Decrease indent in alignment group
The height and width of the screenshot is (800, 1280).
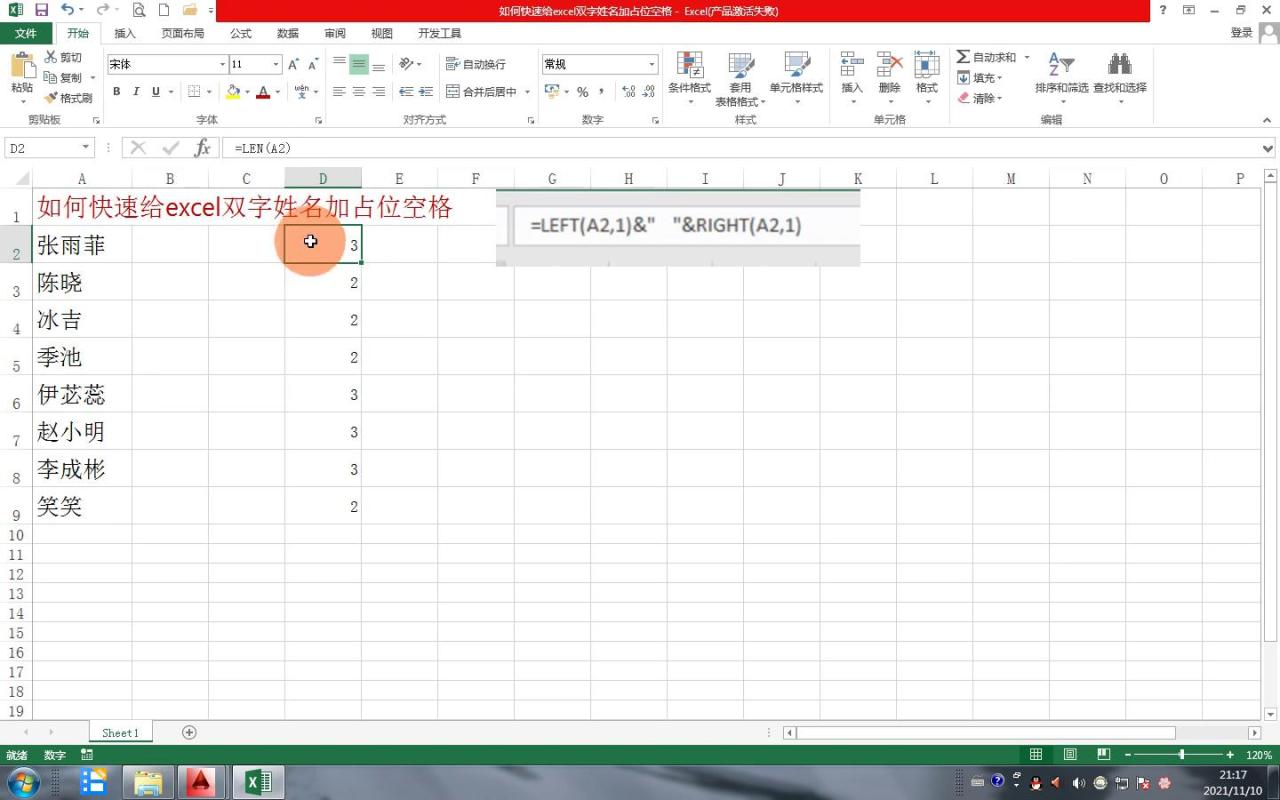pos(406,92)
